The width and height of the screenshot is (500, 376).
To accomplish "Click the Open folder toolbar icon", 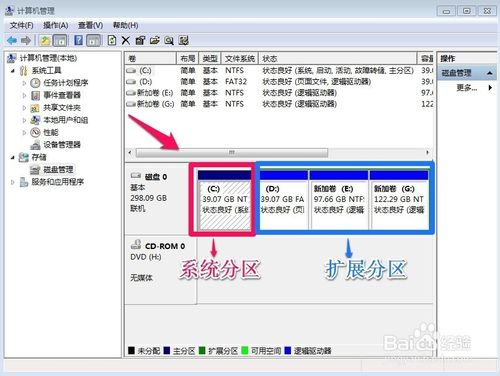I will [155, 41].
